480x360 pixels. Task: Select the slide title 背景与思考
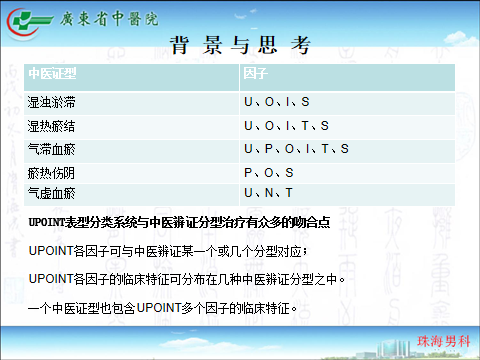[x=241, y=45]
